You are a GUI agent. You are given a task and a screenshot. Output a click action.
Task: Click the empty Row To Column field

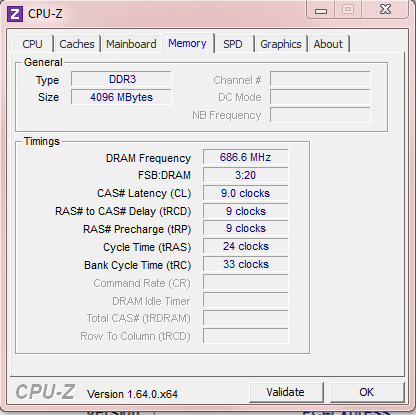click(245, 336)
